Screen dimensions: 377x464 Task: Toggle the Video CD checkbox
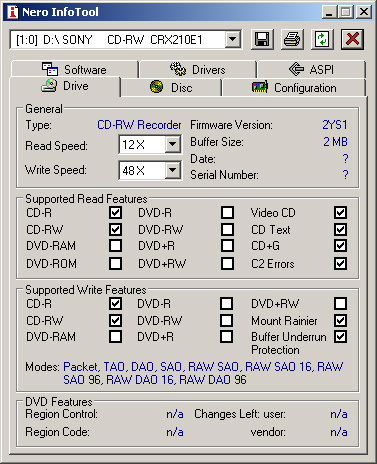pyautogui.click(x=340, y=212)
